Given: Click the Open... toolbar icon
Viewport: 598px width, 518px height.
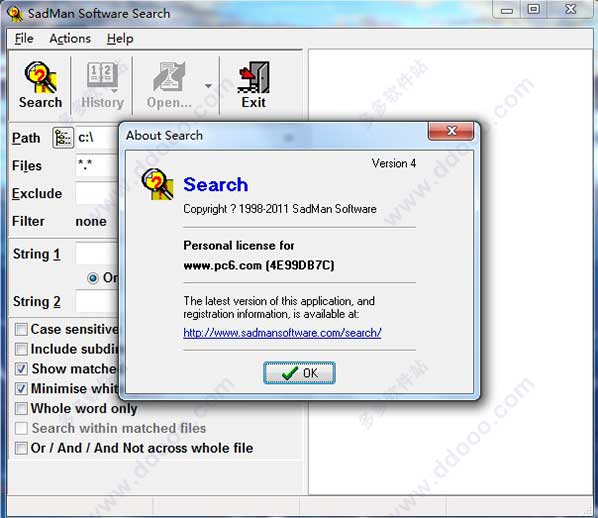Looking at the screenshot, I should [x=169, y=85].
